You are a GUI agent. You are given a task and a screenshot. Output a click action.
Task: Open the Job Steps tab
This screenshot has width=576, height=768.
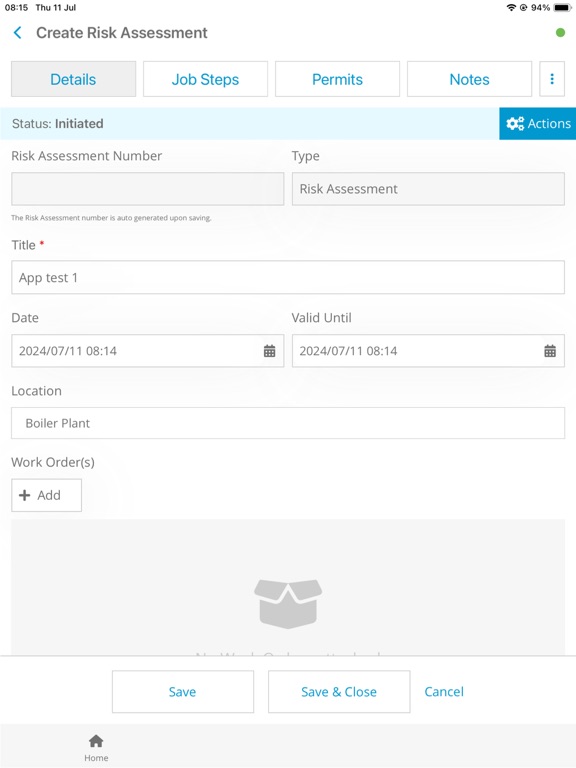point(205,79)
